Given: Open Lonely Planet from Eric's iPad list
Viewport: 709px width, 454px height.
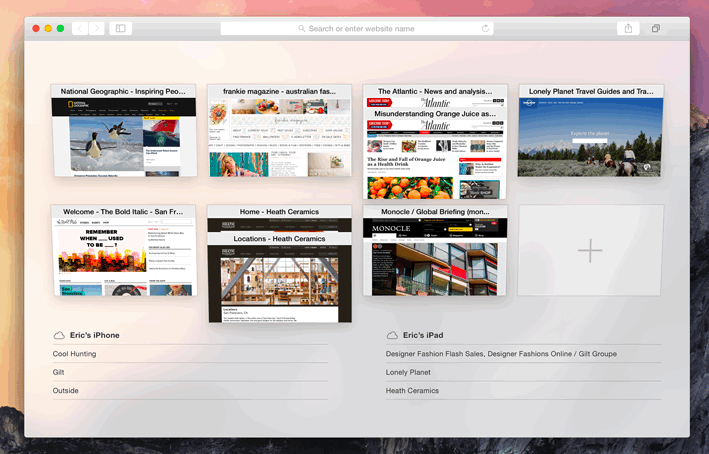Looking at the screenshot, I should click(523, 372).
